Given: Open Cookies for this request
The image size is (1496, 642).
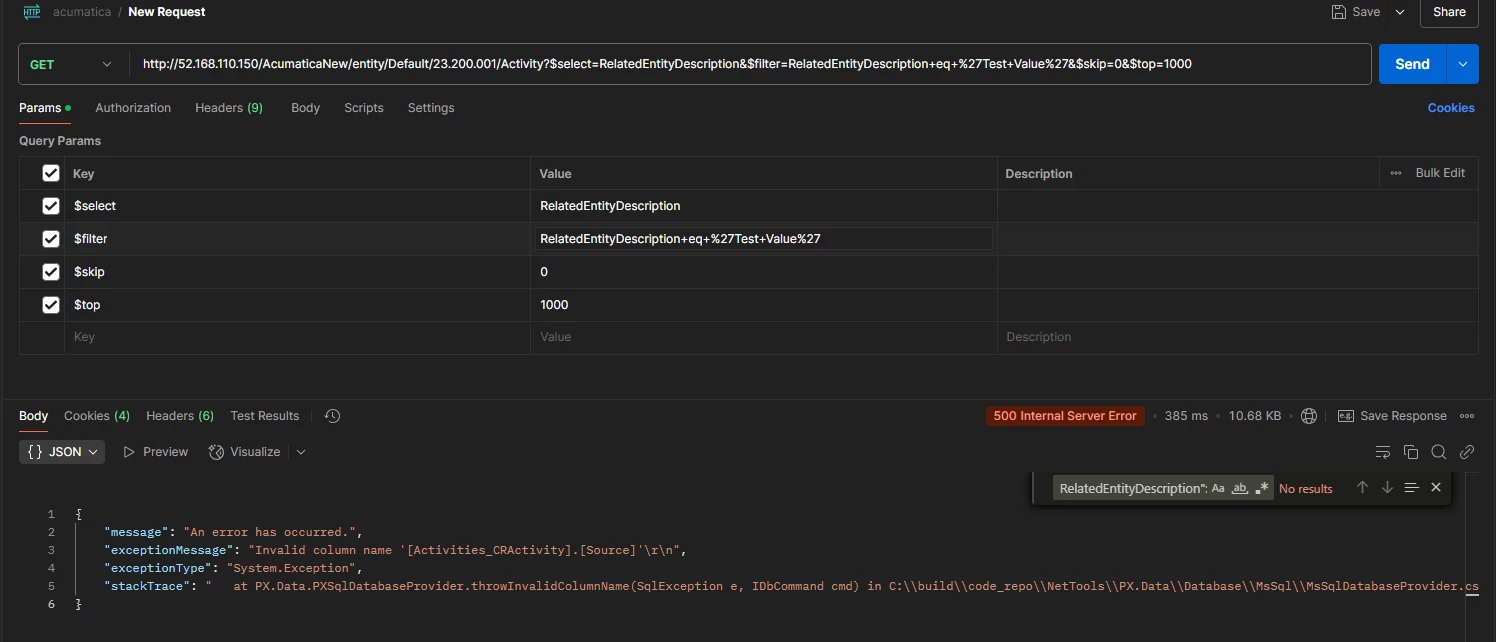Looking at the screenshot, I should pos(1451,107).
